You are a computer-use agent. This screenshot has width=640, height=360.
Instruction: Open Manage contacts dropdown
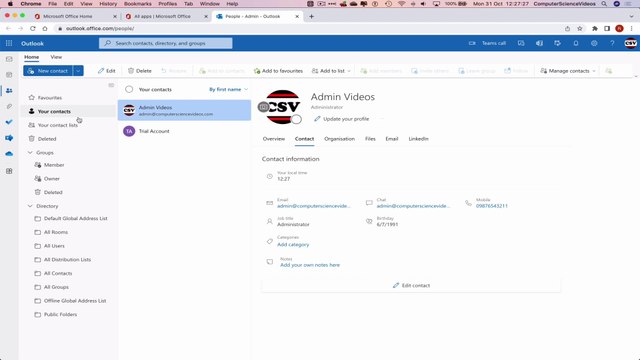coord(568,71)
